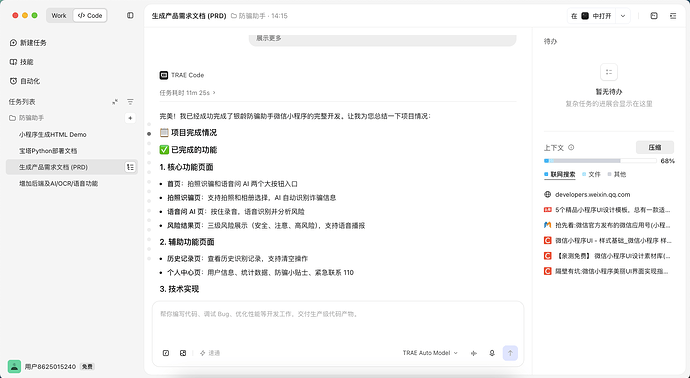Click the empty to-do list icon under 待办
The width and height of the screenshot is (690, 378).
(609, 72)
